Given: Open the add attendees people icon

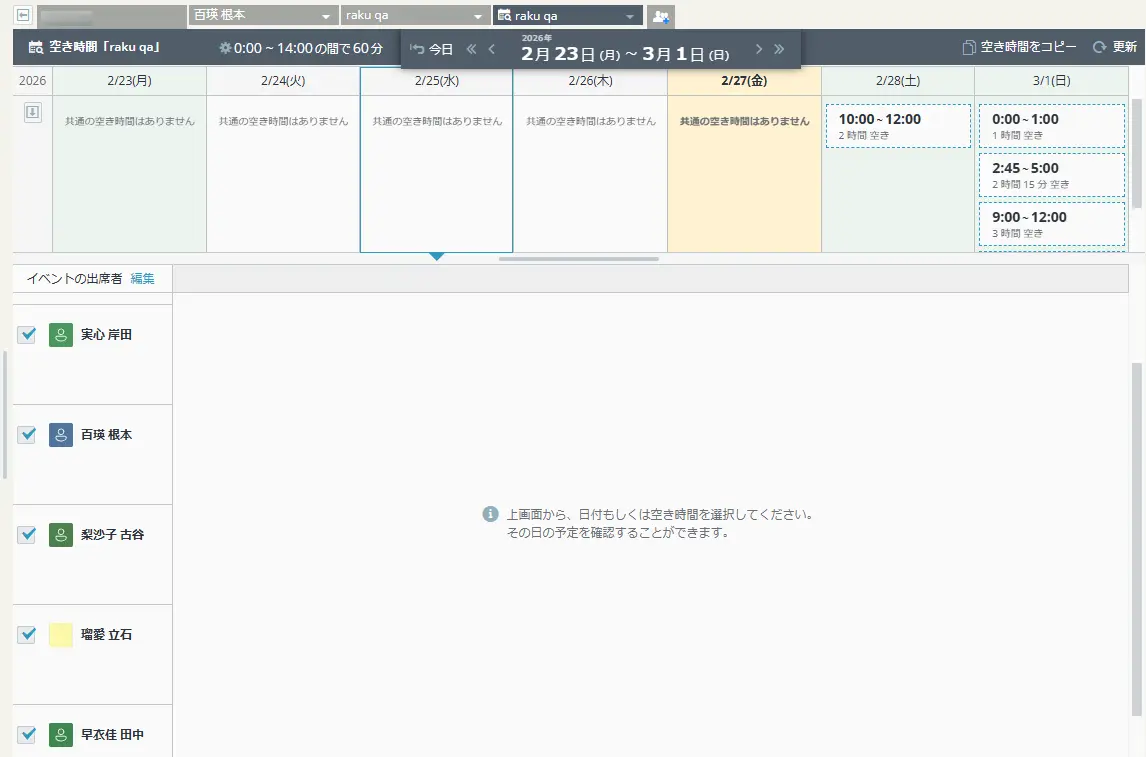Looking at the screenshot, I should point(661,16).
